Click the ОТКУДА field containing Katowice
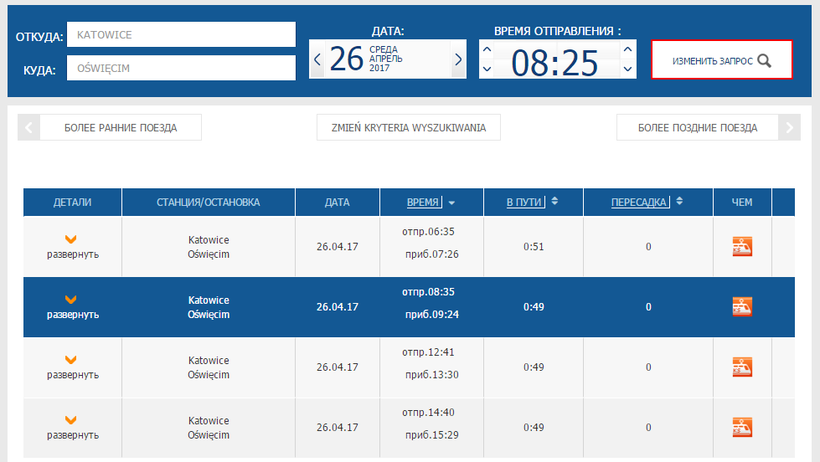Viewport: 820px width, 462px height. pyautogui.click(x=181, y=35)
